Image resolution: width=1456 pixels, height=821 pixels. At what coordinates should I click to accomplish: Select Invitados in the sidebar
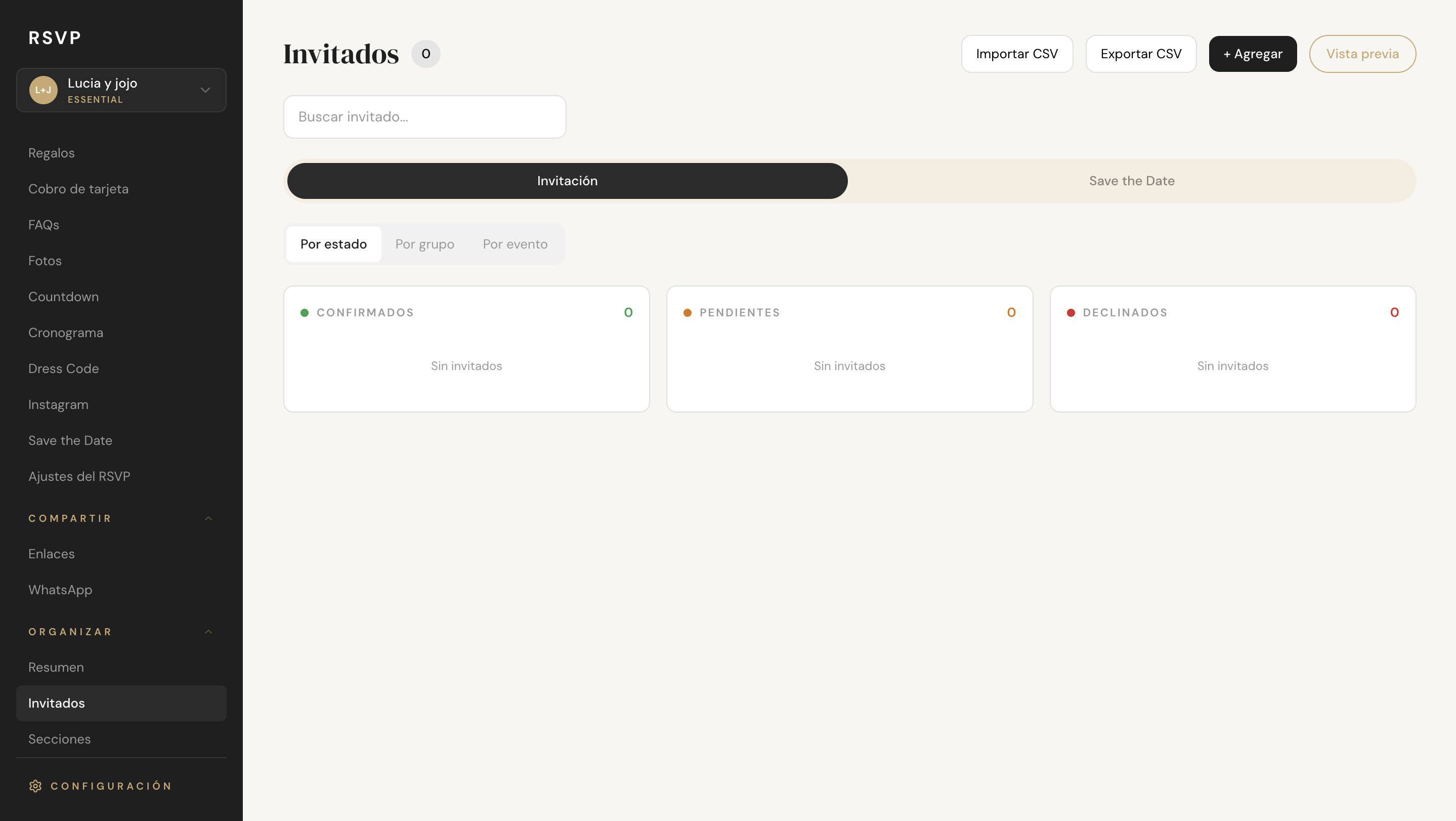(121, 703)
